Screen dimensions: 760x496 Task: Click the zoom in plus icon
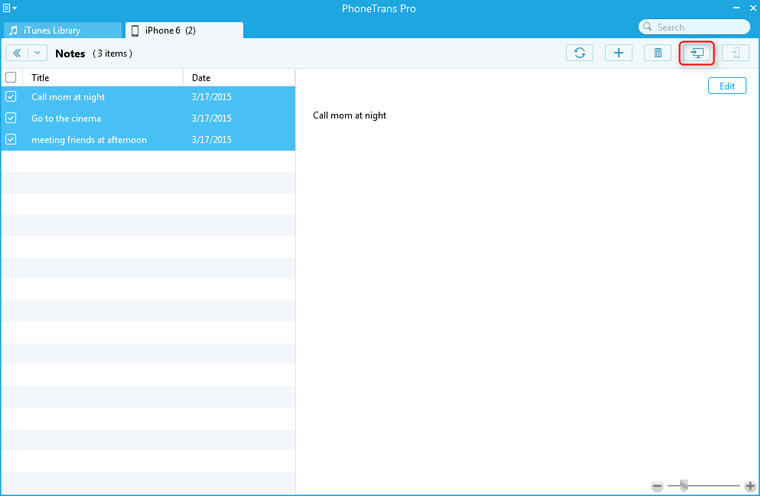coord(750,486)
